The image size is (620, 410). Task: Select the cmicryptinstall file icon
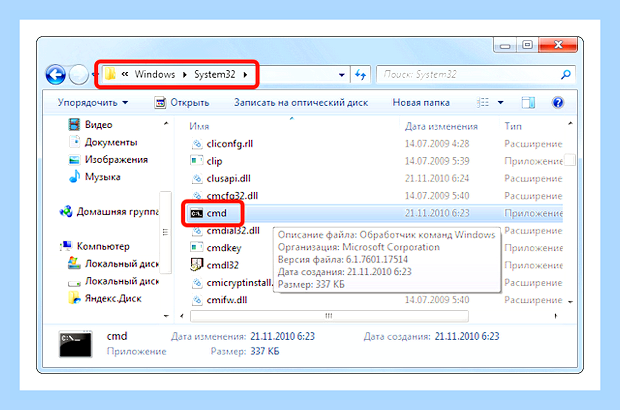tap(197, 283)
